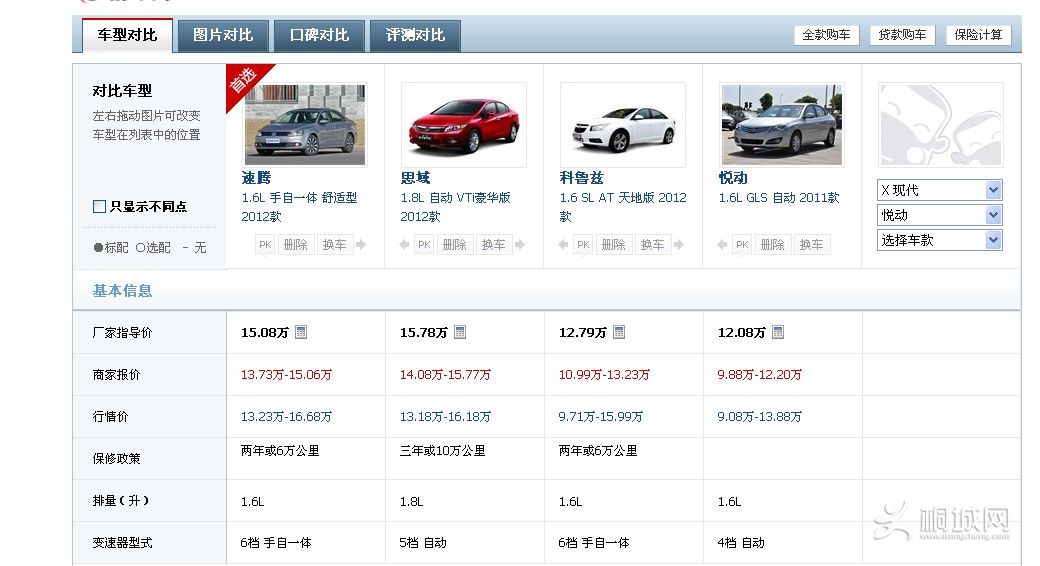Click calculator icon next to 12.79万
This screenshot has height=566, width=1040.
[x=619, y=333]
